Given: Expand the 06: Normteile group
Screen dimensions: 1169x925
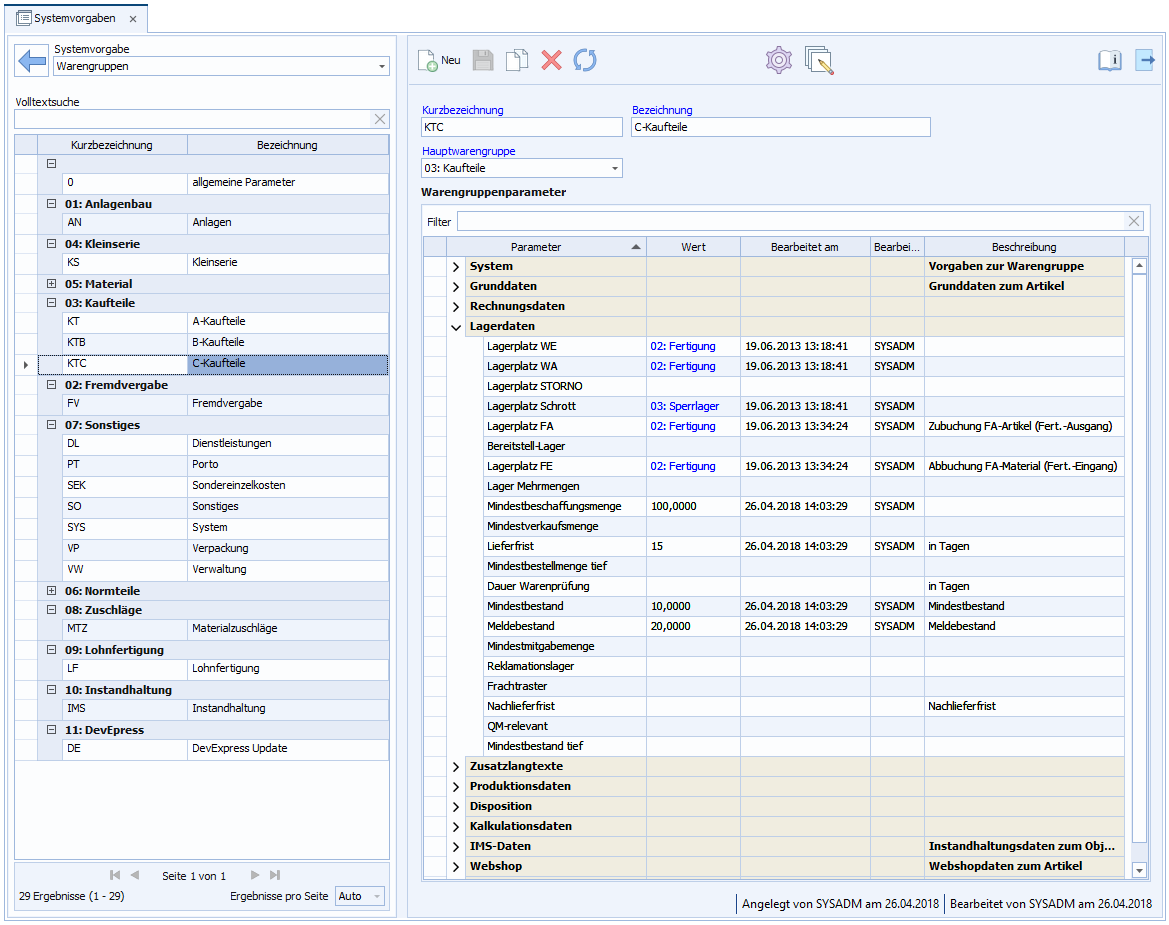Looking at the screenshot, I should click(51, 591).
